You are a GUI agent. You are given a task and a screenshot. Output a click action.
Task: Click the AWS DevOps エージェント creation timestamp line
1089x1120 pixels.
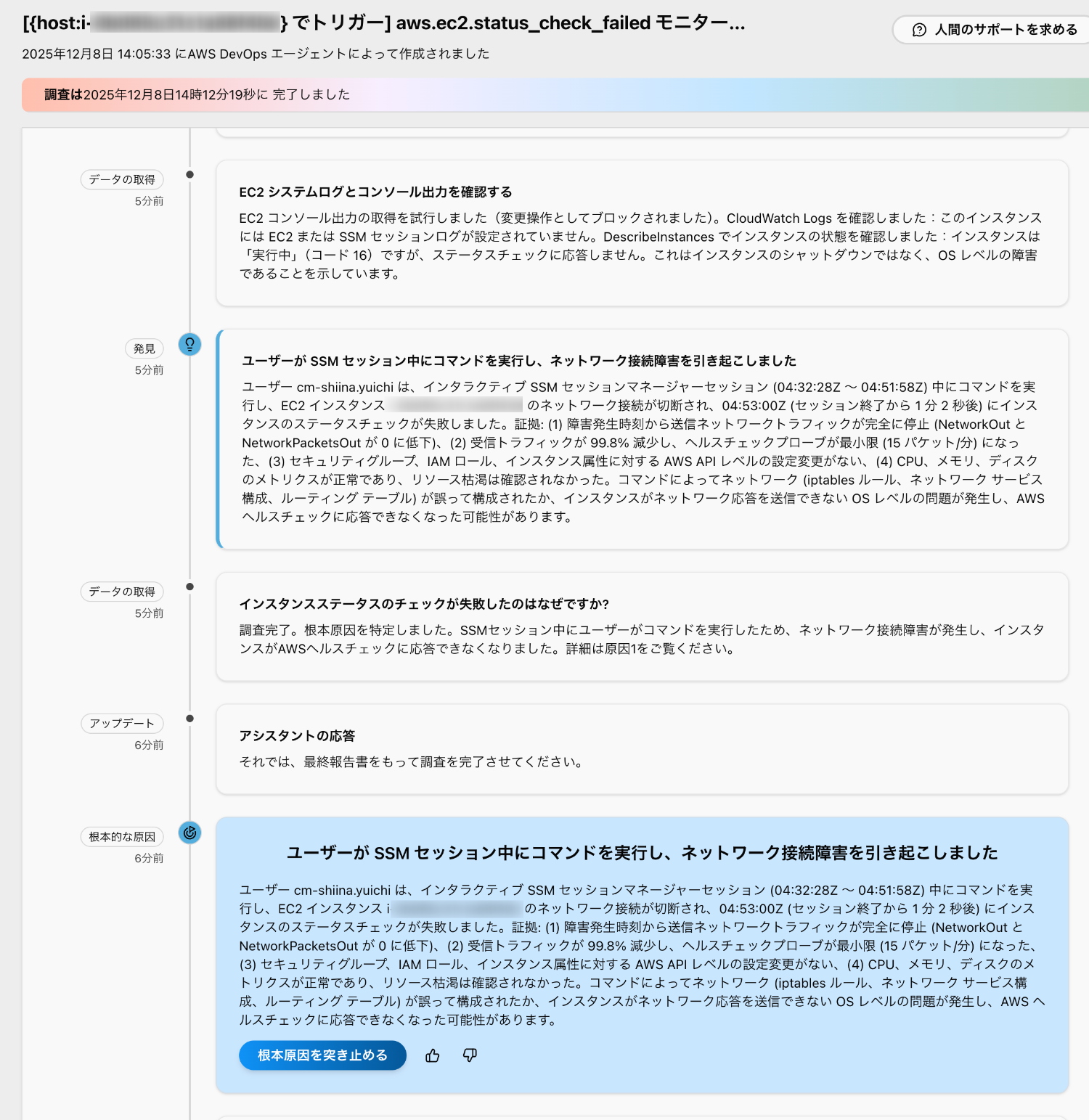pos(256,54)
